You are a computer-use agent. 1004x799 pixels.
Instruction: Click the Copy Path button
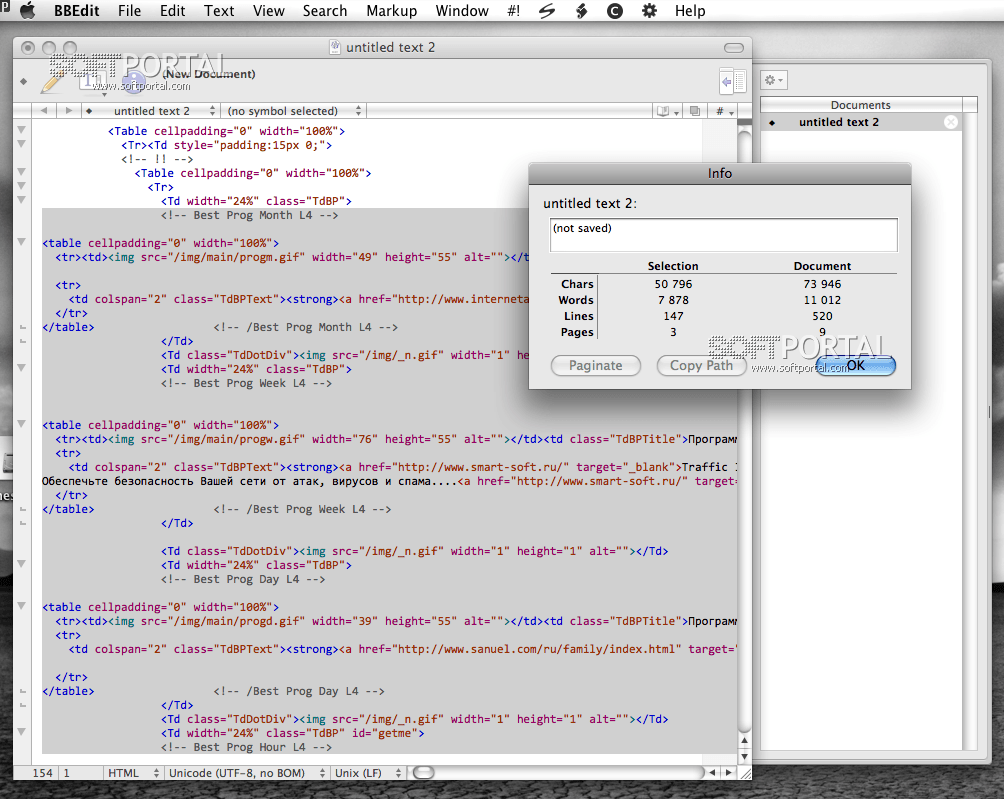(701, 366)
